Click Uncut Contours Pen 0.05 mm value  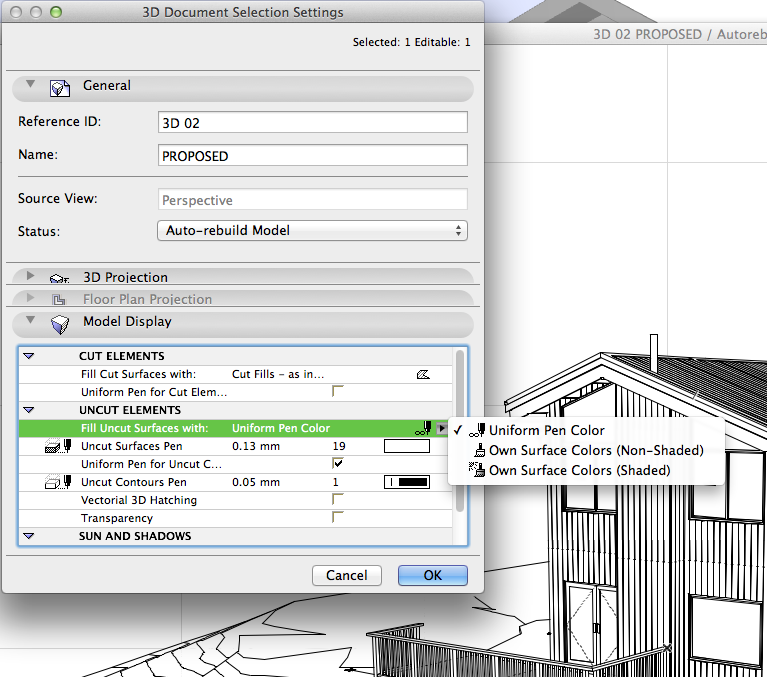(x=256, y=482)
